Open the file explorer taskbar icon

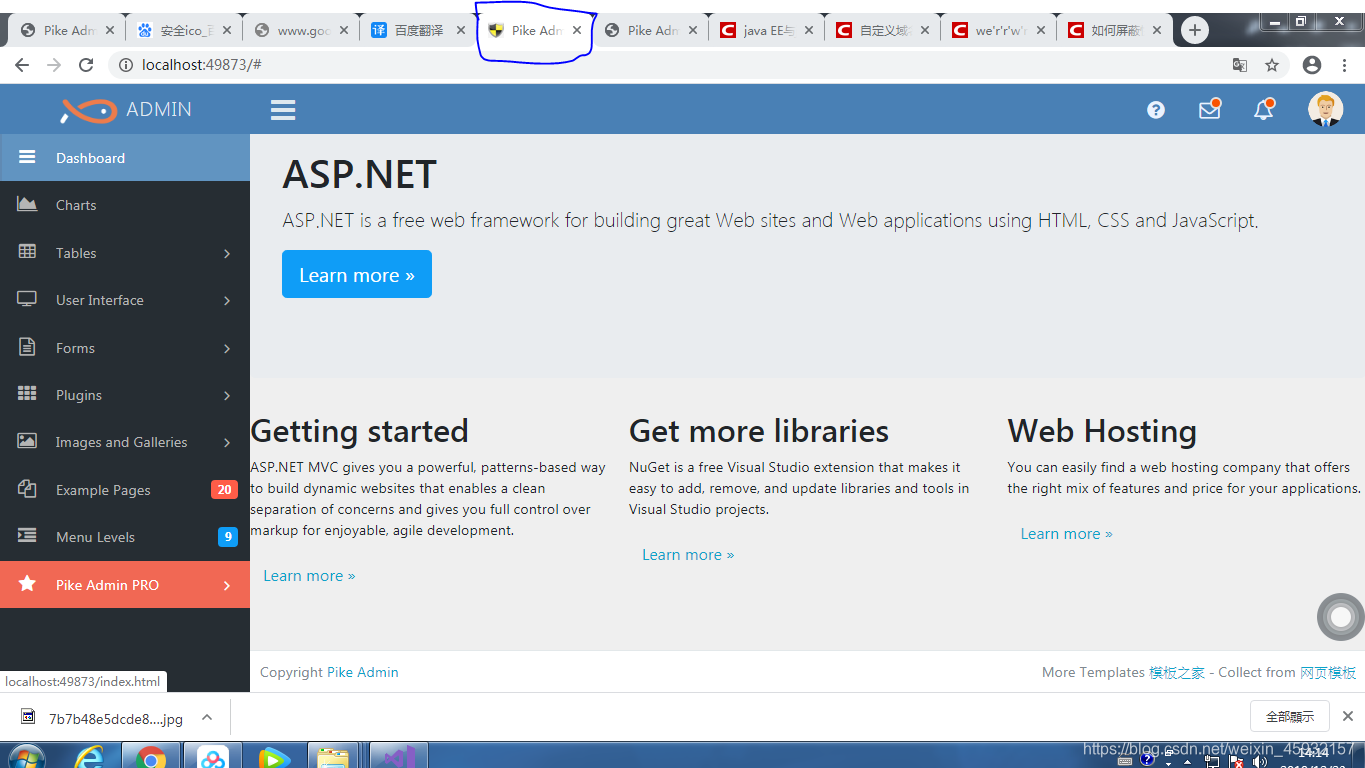(x=333, y=757)
